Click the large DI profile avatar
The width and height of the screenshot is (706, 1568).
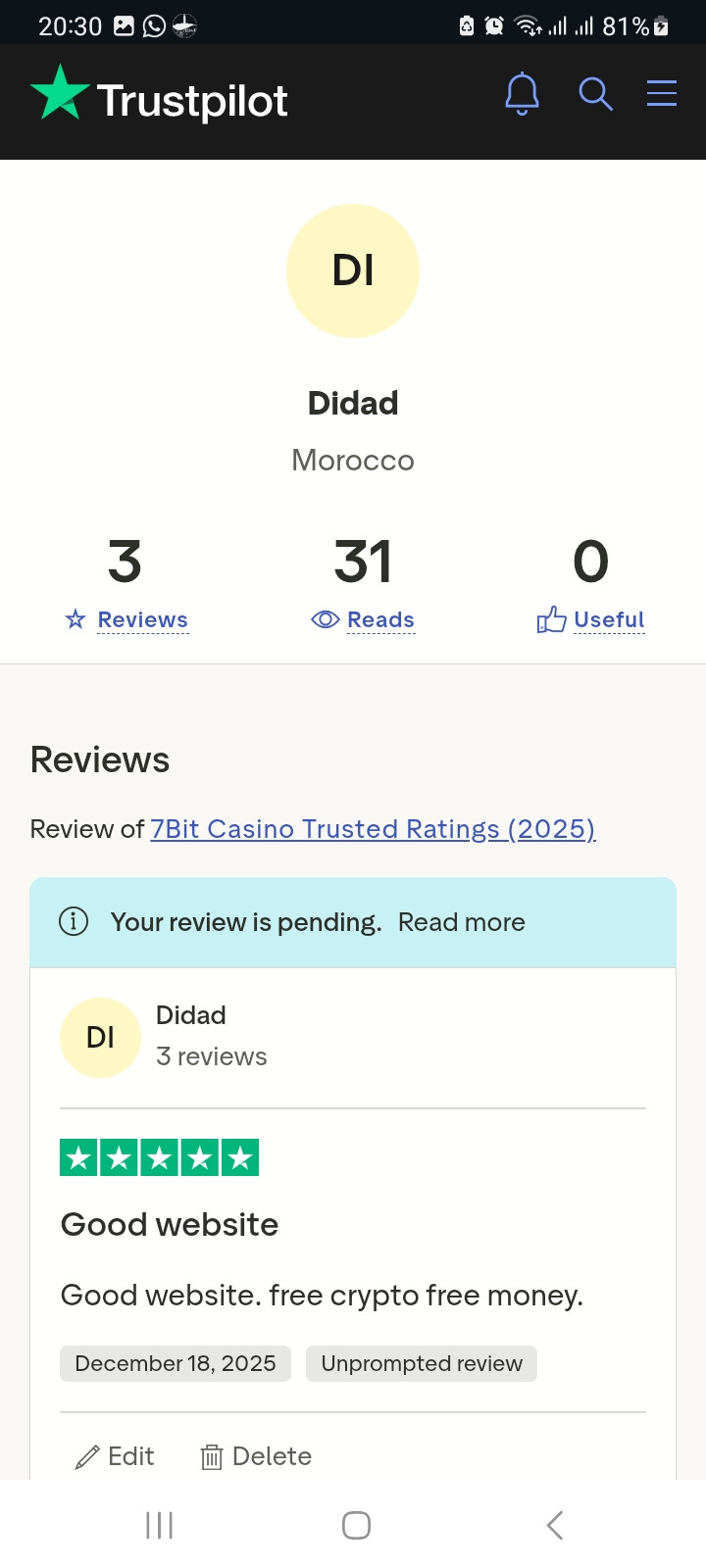click(x=353, y=270)
